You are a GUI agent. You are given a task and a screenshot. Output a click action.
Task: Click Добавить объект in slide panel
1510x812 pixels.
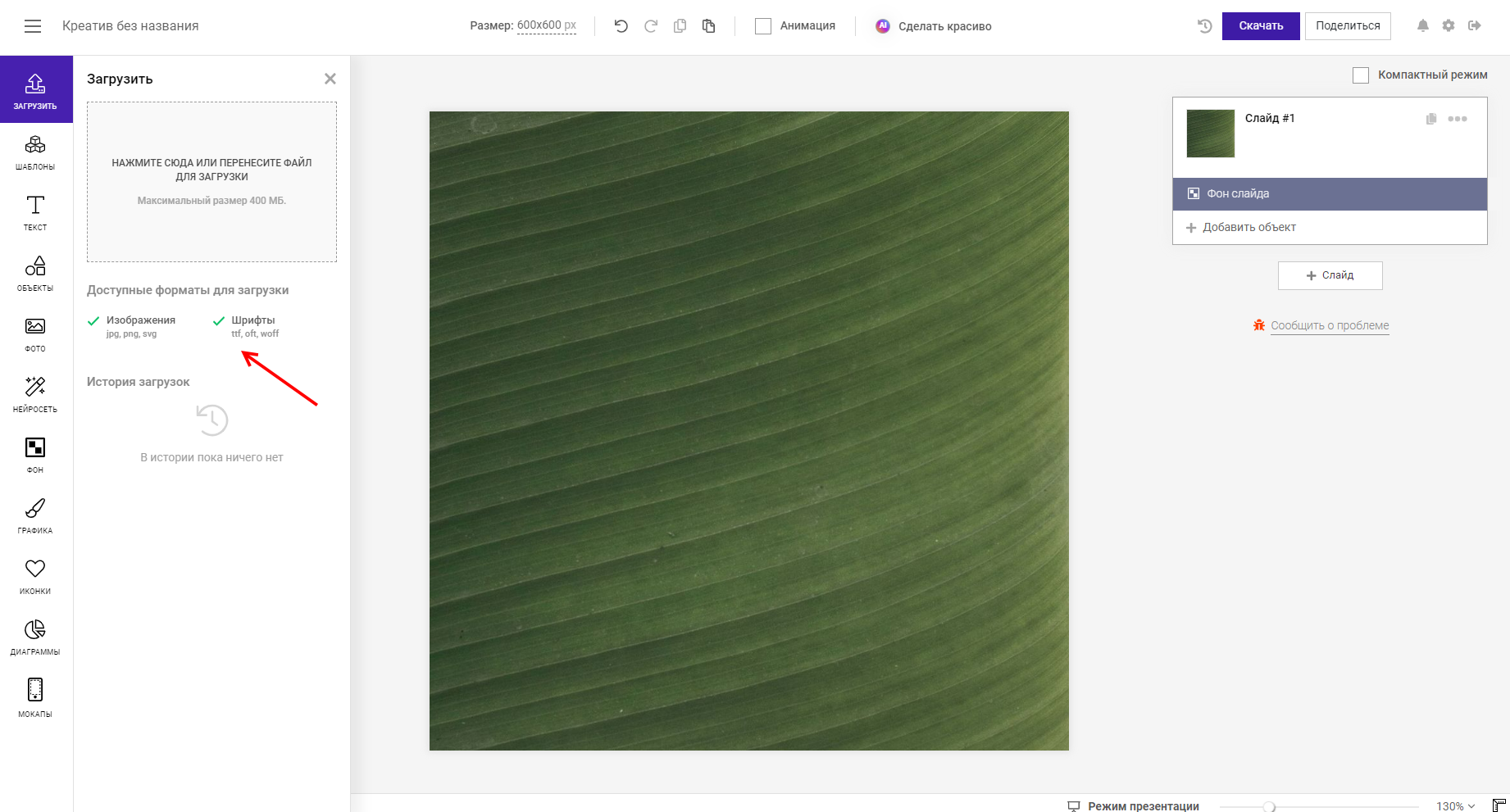1249,228
